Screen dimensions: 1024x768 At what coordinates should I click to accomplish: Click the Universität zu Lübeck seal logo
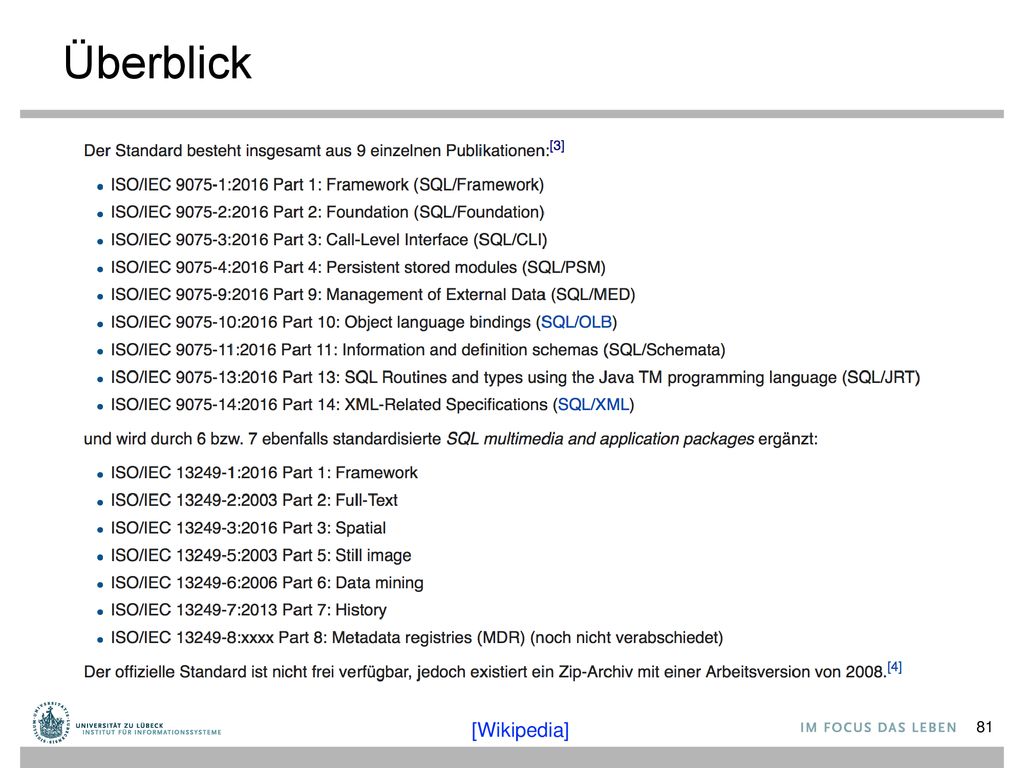[50, 724]
